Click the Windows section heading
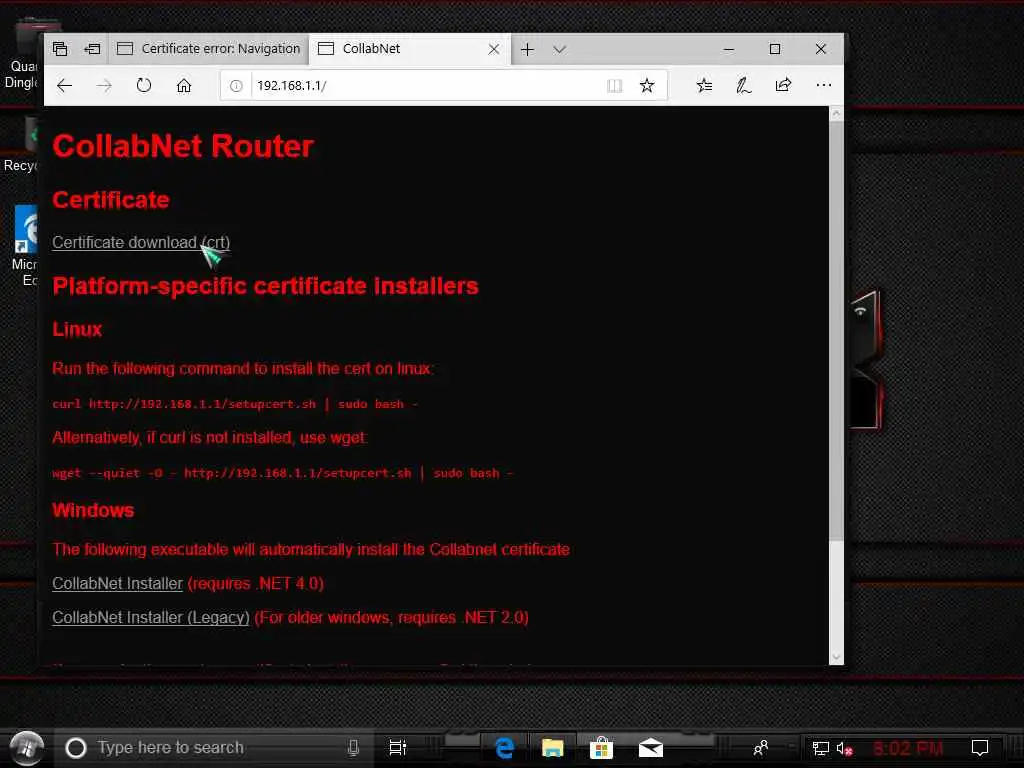1024x768 pixels. click(93, 510)
